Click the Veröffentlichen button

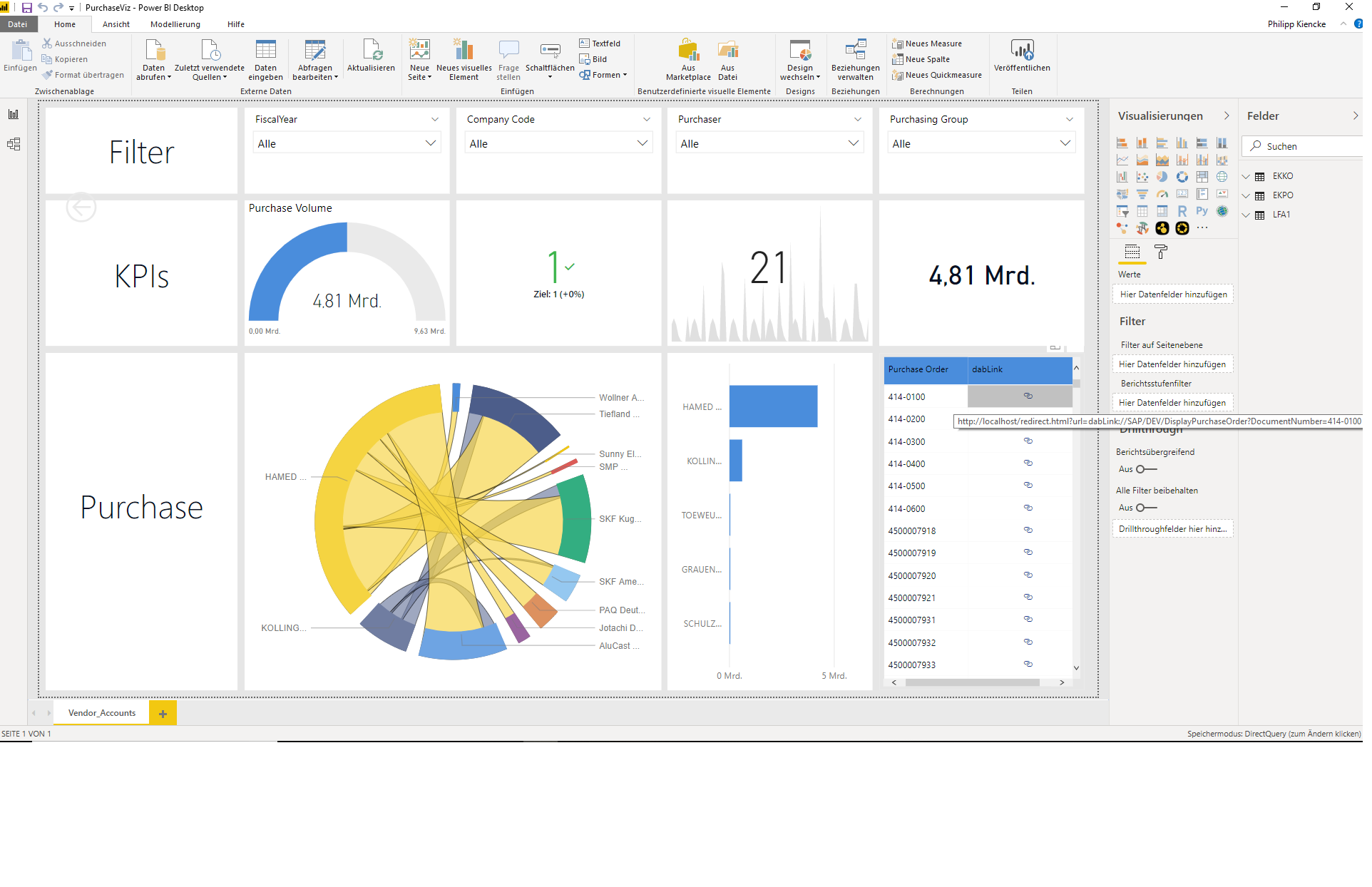pyautogui.click(x=1022, y=58)
